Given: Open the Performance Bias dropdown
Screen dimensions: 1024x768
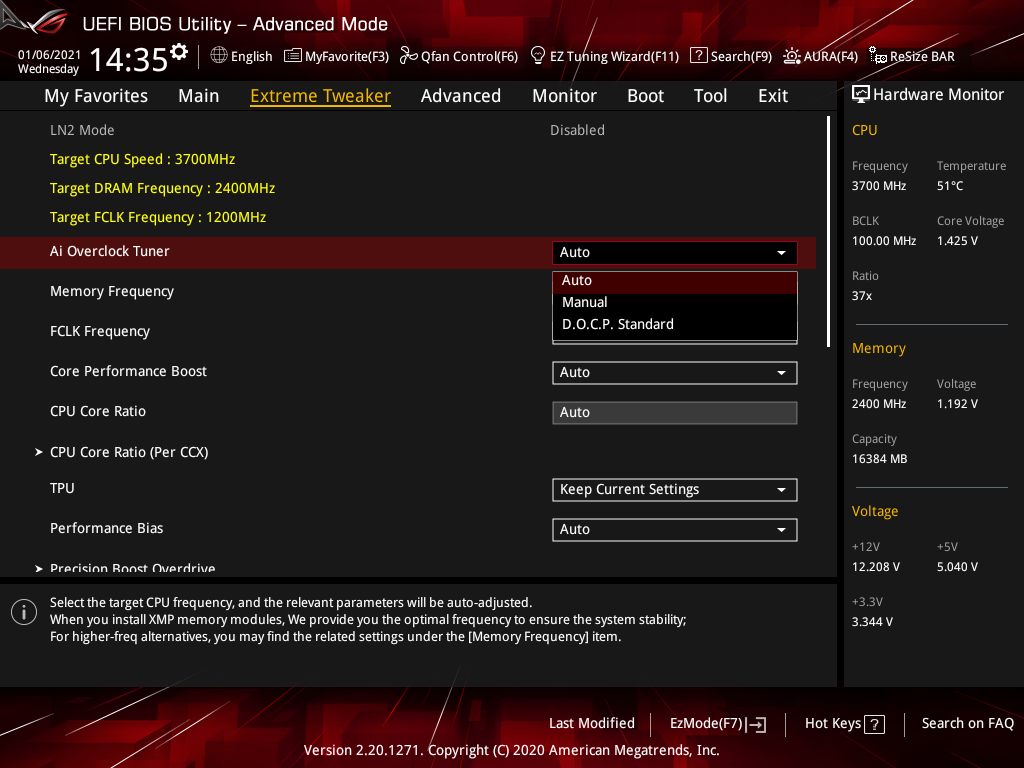Looking at the screenshot, I should pyautogui.click(x=675, y=530).
